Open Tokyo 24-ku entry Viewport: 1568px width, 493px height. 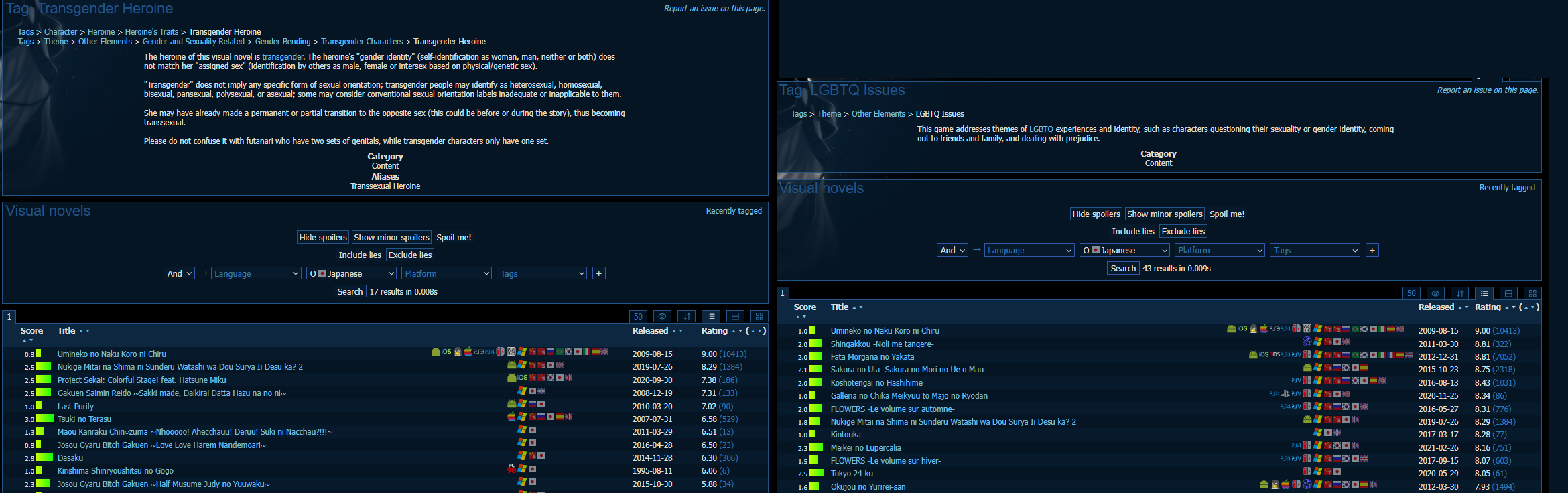click(x=852, y=474)
